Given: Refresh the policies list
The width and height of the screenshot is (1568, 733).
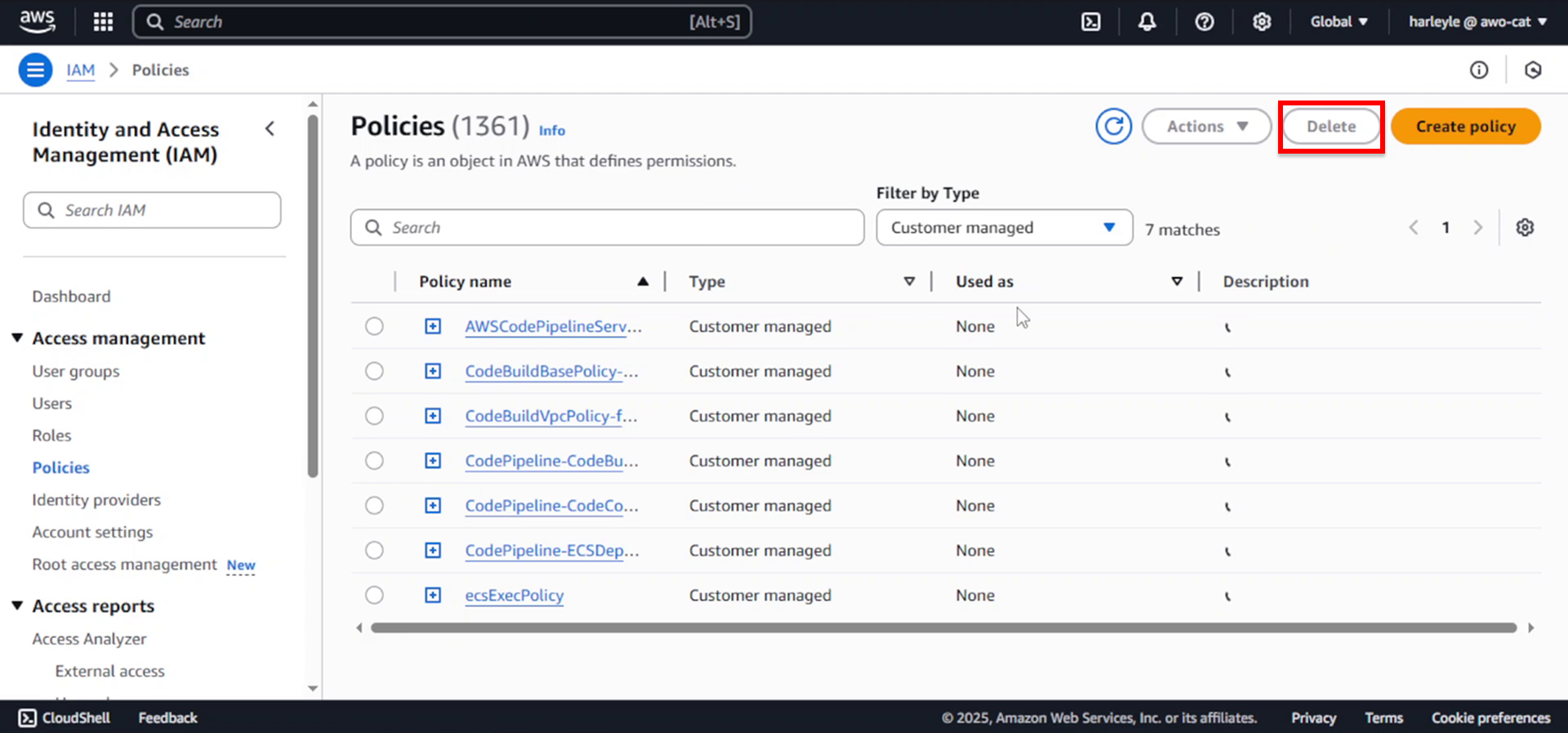Looking at the screenshot, I should coord(1113,127).
